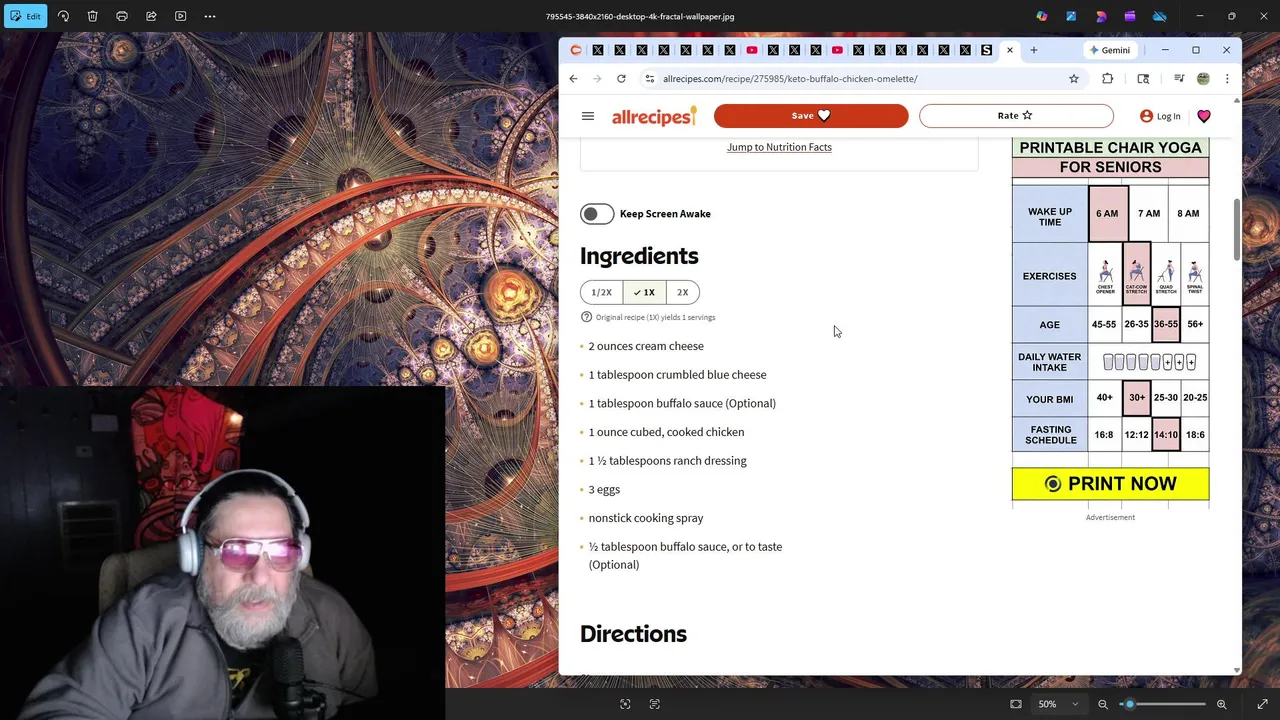
Task: Open site information icon in address bar
Action: click(650, 79)
